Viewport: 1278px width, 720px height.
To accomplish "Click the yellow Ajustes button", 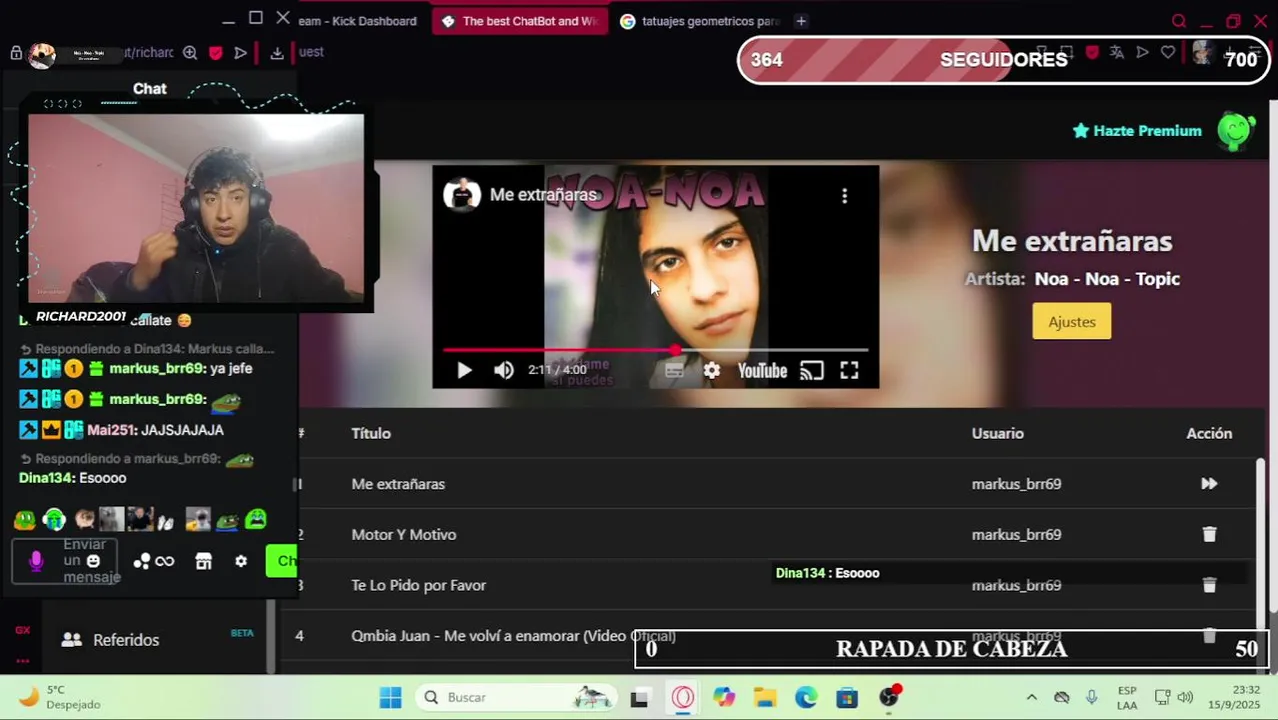I will [1072, 322].
